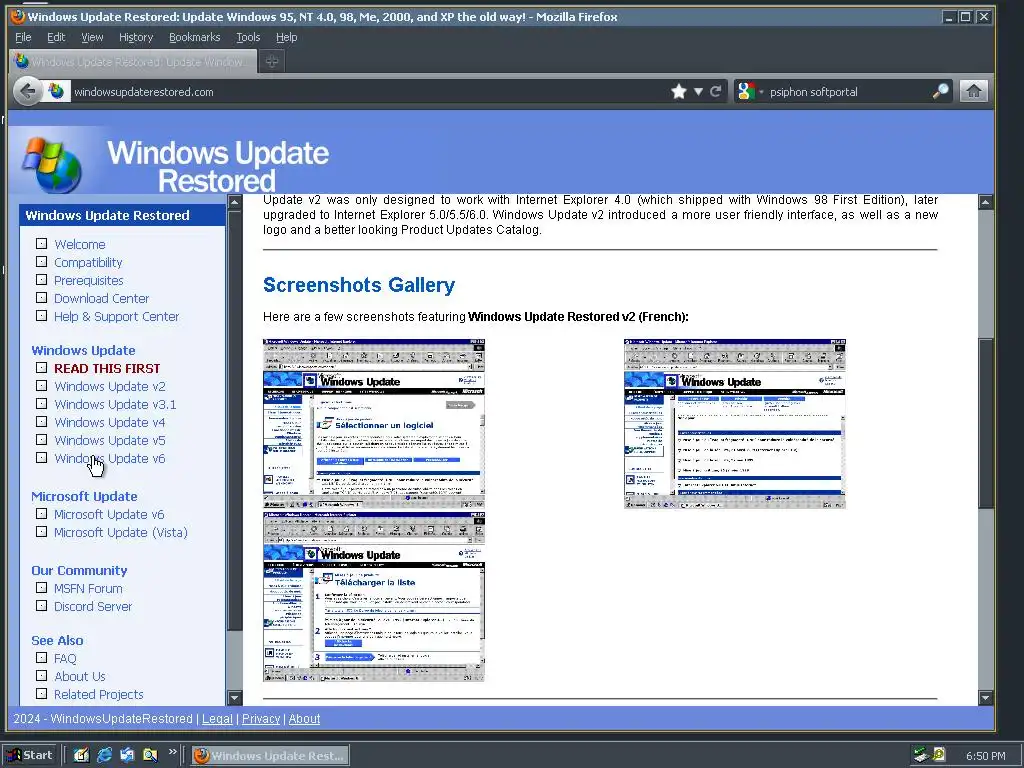Image resolution: width=1024 pixels, height=768 pixels.
Task: Open the URL history dropdown arrow
Action: pyautogui.click(x=698, y=91)
